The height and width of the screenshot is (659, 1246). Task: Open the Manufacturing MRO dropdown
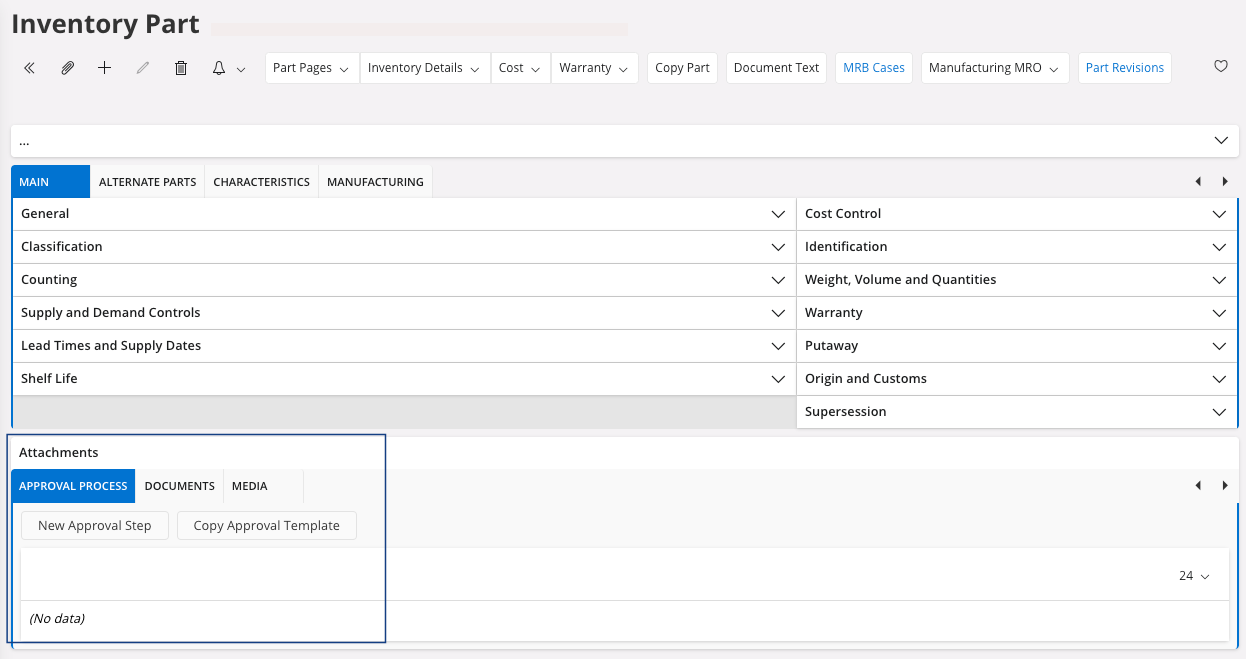(x=994, y=68)
